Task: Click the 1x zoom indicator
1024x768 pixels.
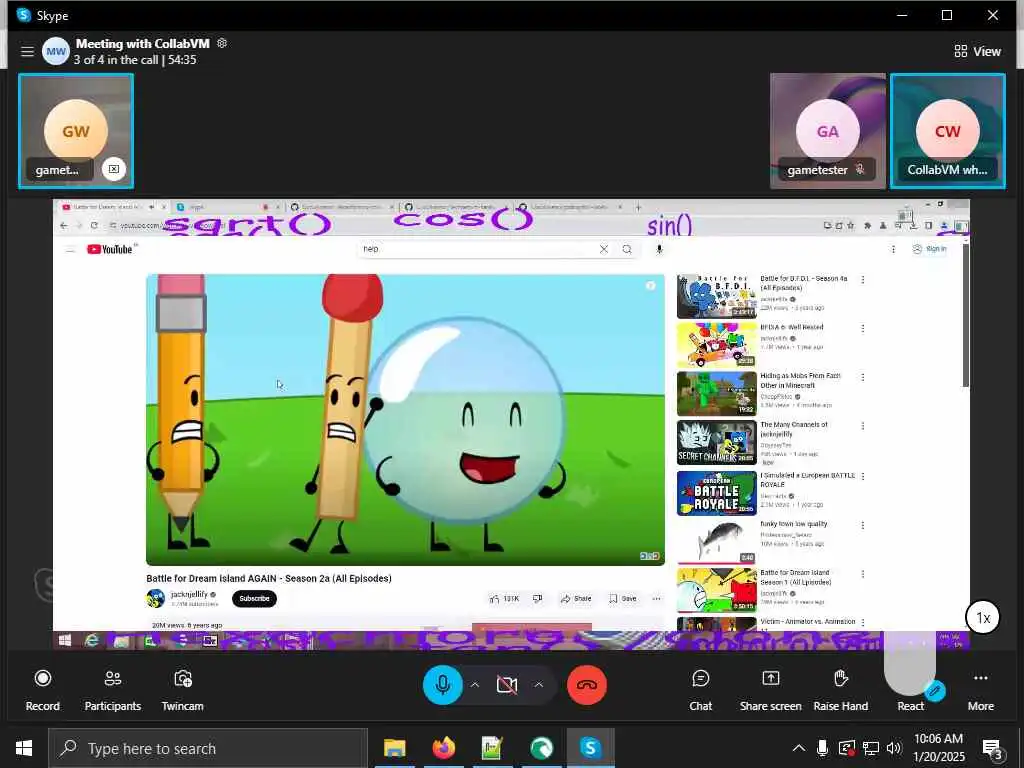Action: point(983,617)
